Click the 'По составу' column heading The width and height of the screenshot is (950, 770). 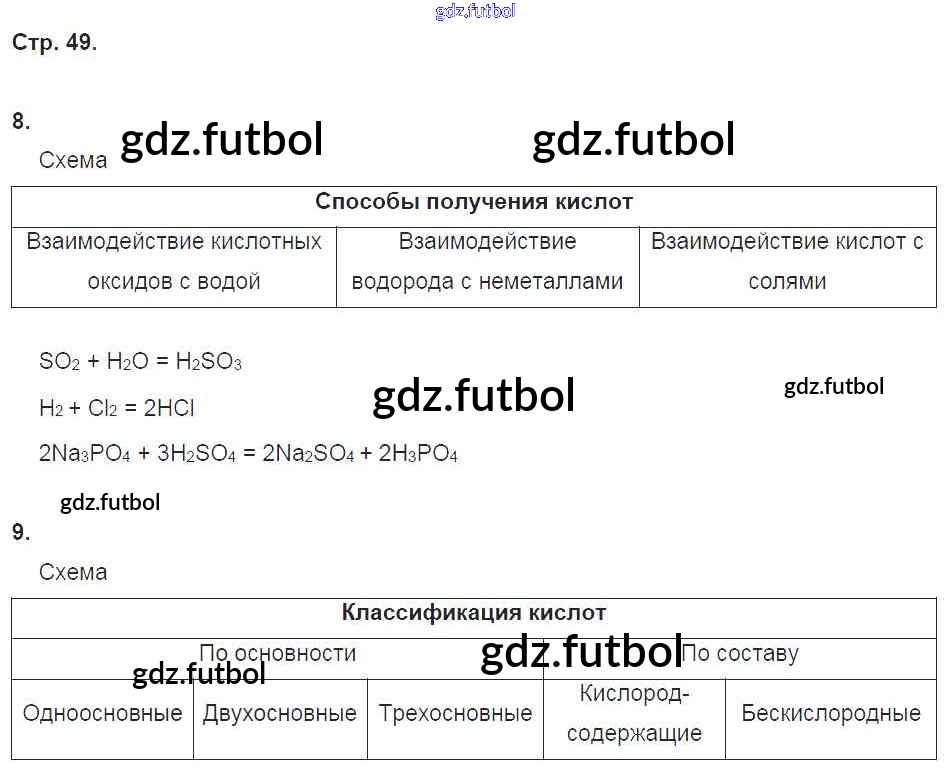[740, 654]
